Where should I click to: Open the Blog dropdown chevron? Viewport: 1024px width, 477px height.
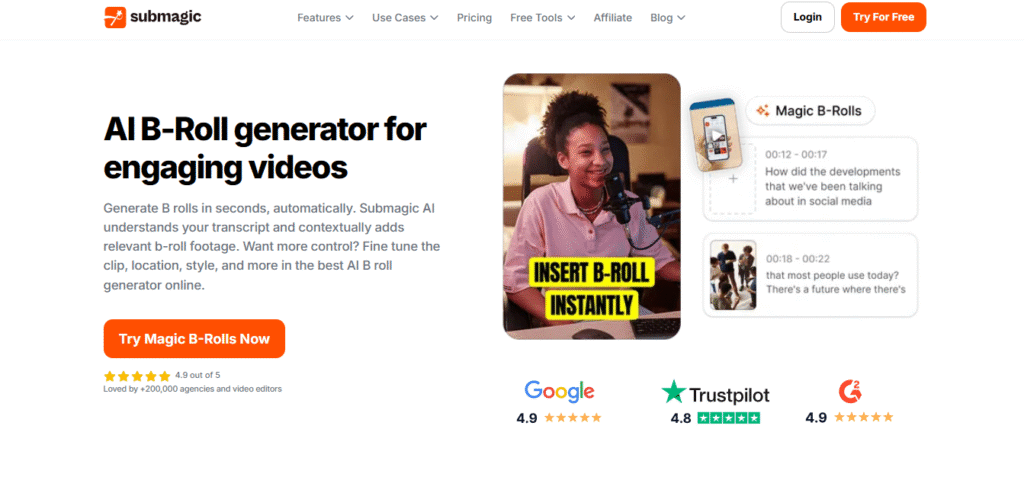pyautogui.click(x=681, y=18)
